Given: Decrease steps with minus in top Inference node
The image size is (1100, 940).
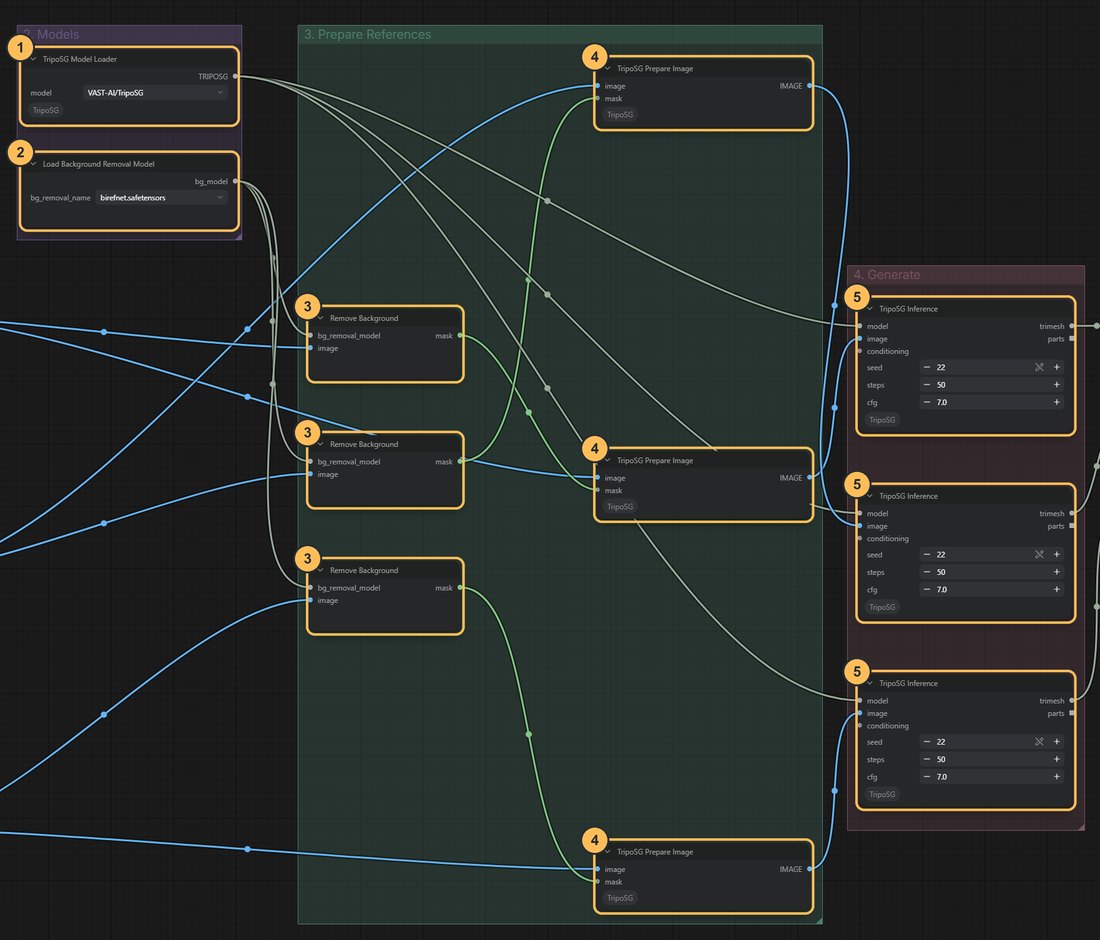Looking at the screenshot, I should [927, 385].
